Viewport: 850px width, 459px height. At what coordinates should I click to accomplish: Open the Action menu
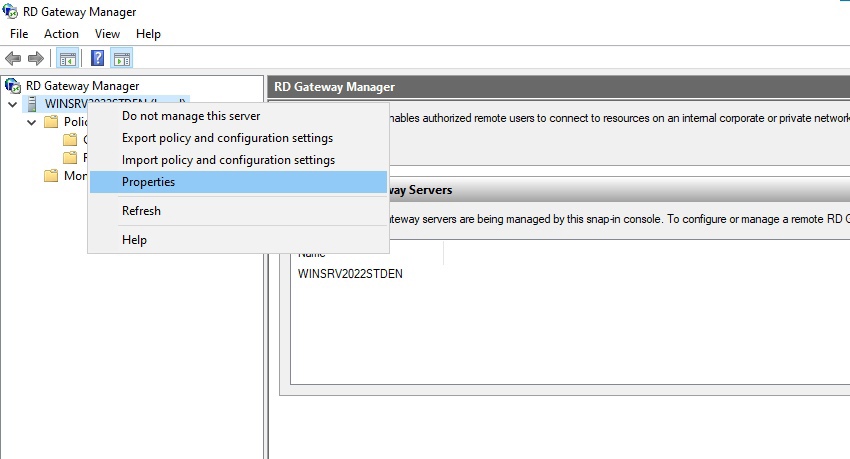(61, 34)
